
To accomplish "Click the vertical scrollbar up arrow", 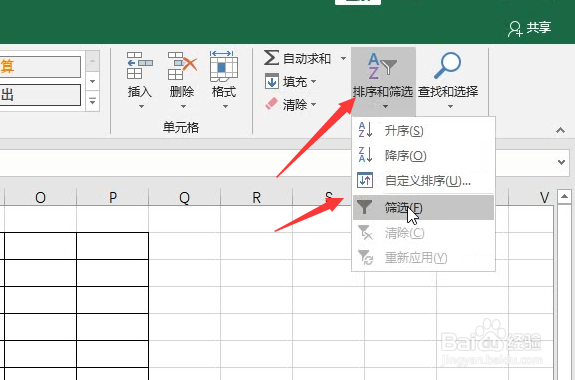I will (x=564, y=197).
